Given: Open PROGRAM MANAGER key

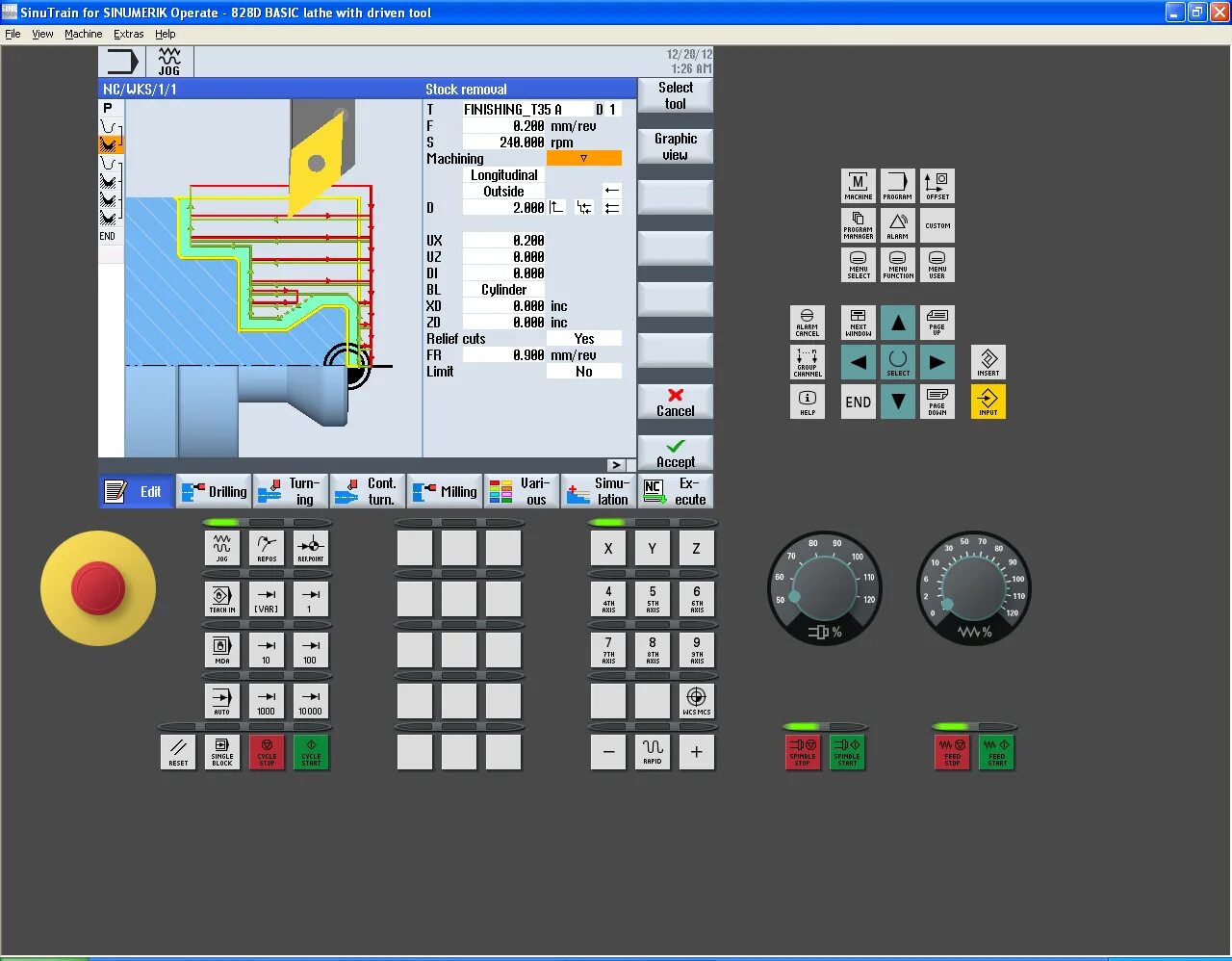Looking at the screenshot, I should point(858,225).
